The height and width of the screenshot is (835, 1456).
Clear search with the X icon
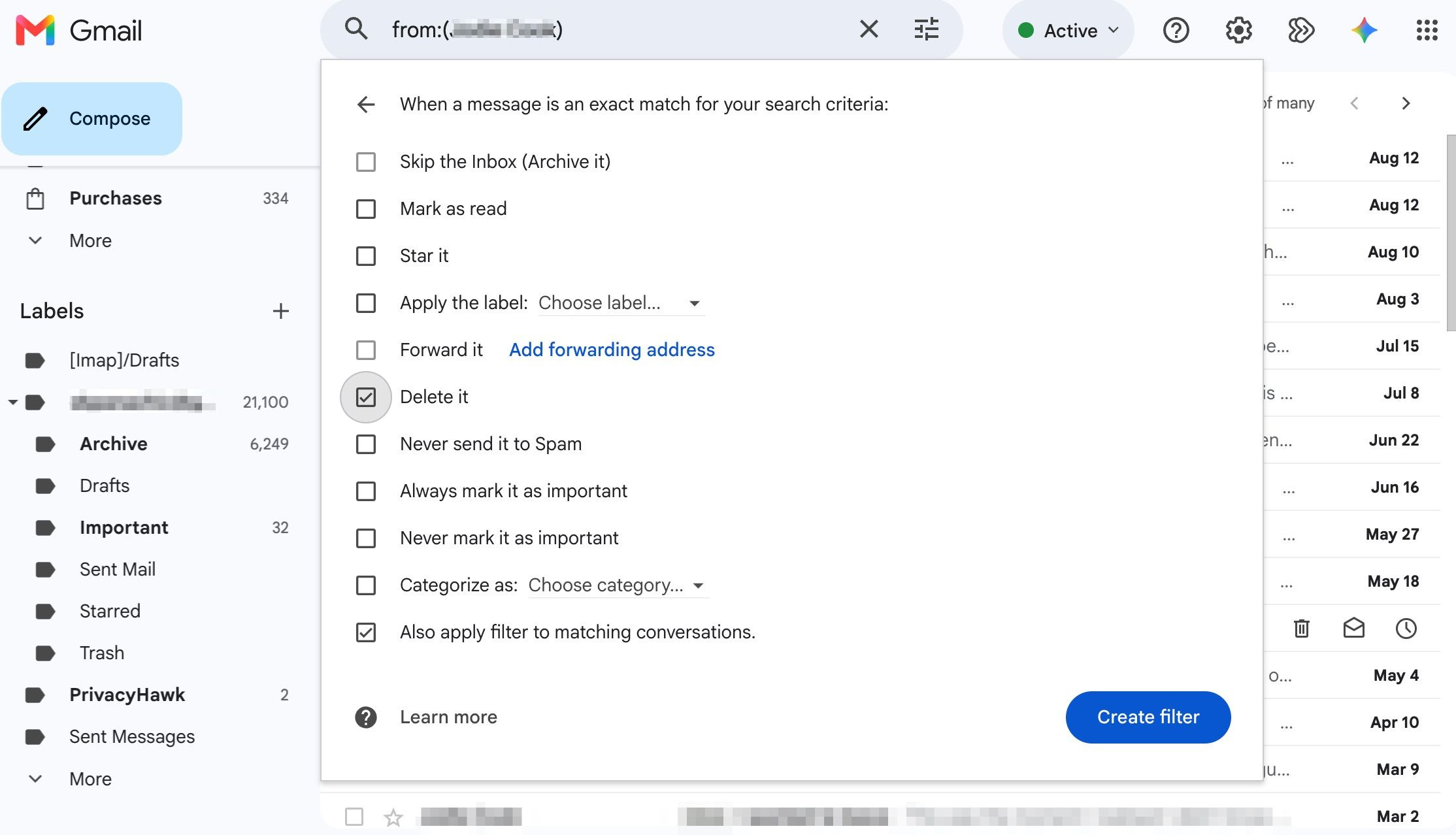[869, 29]
